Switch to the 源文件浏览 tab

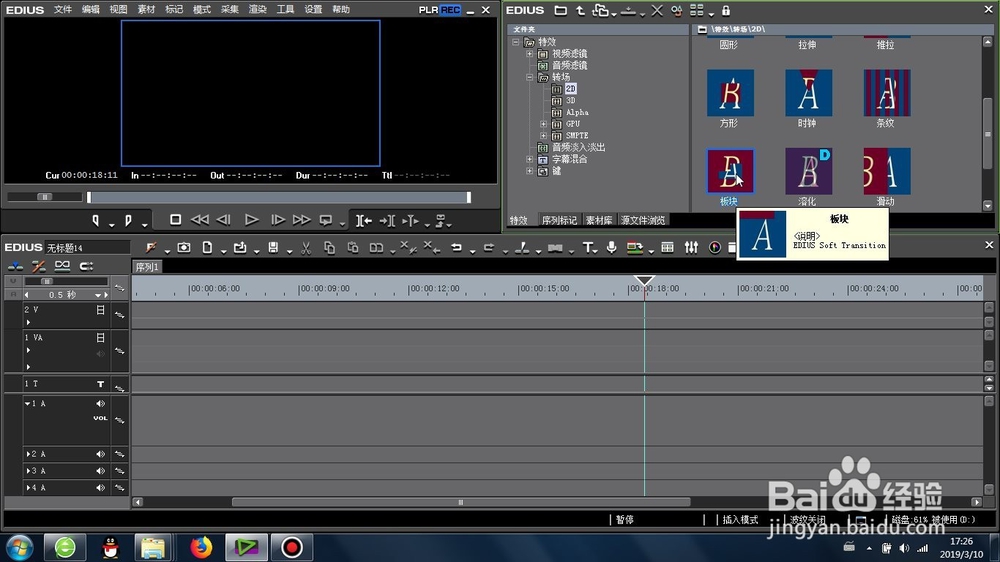[x=643, y=220]
